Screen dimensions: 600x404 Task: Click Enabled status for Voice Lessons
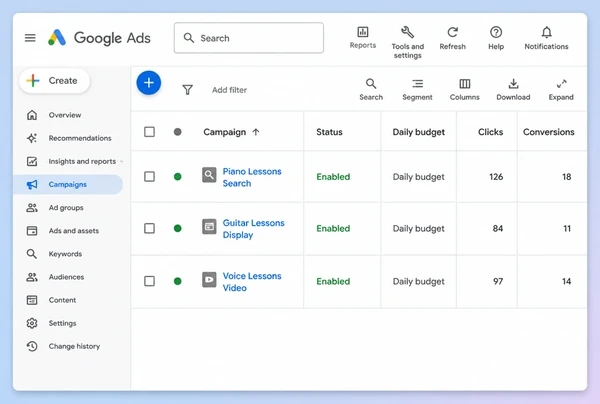[x=333, y=281]
